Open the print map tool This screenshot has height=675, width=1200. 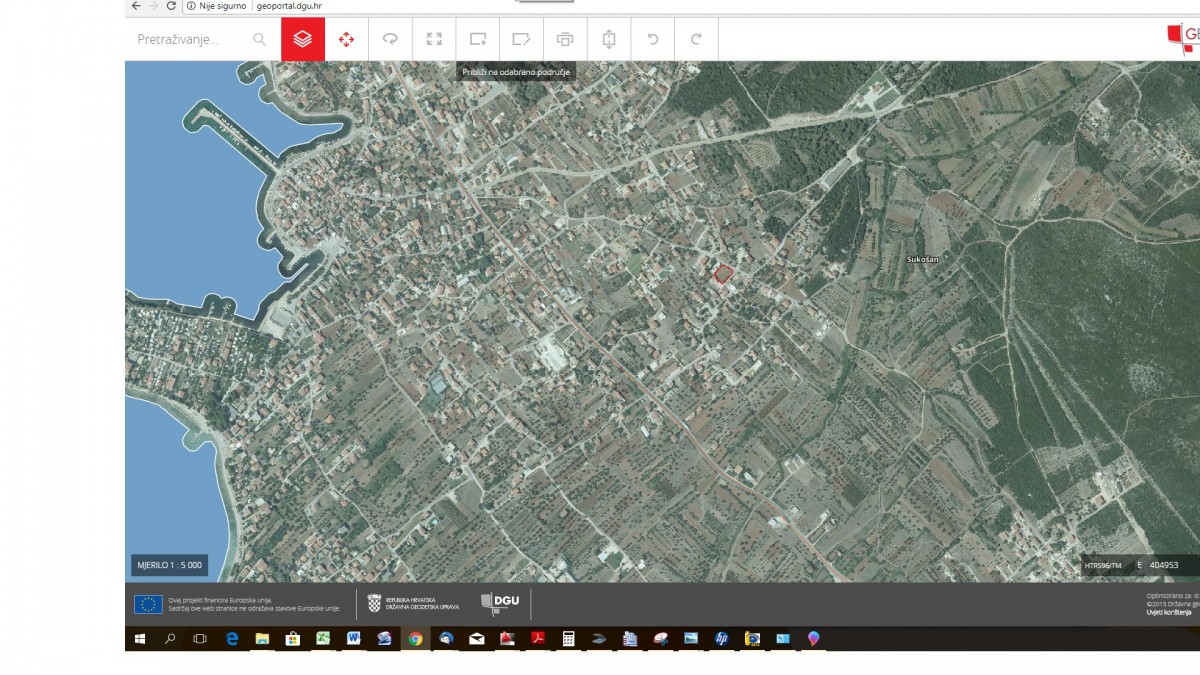click(565, 39)
